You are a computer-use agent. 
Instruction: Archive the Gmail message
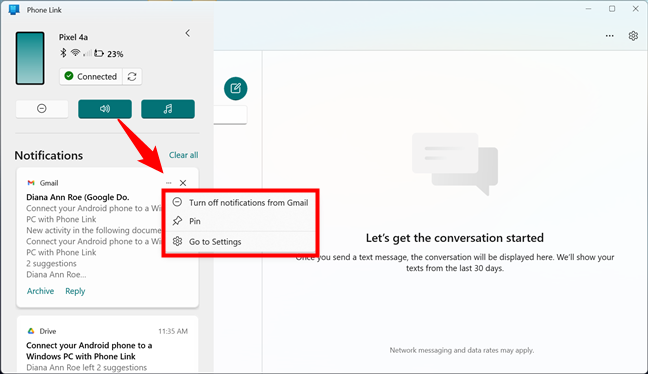(40, 291)
